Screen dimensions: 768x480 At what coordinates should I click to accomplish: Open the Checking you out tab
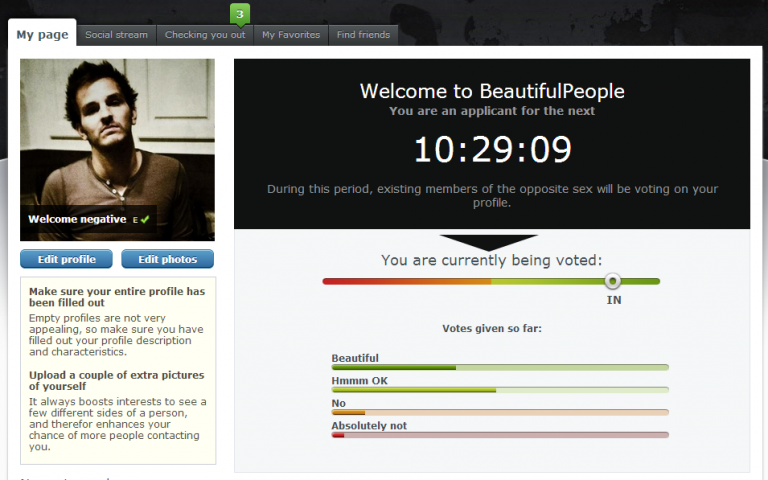click(x=204, y=35)
